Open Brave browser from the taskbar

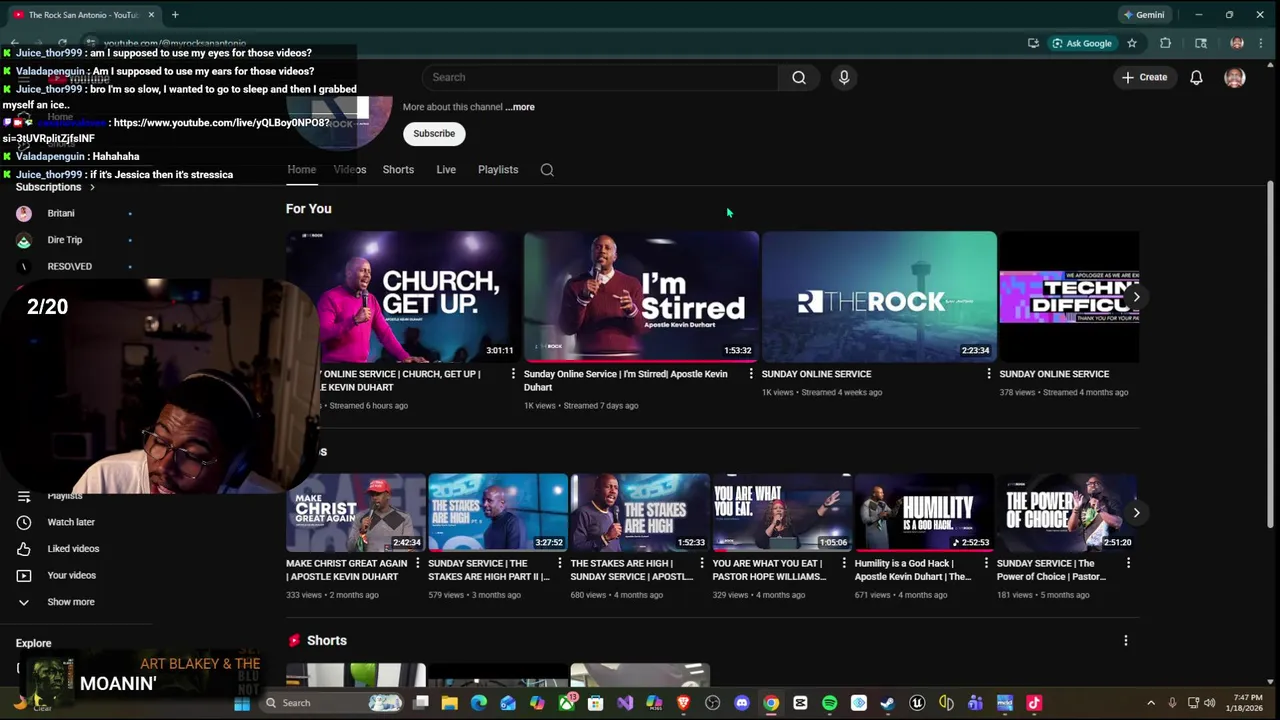683,703
